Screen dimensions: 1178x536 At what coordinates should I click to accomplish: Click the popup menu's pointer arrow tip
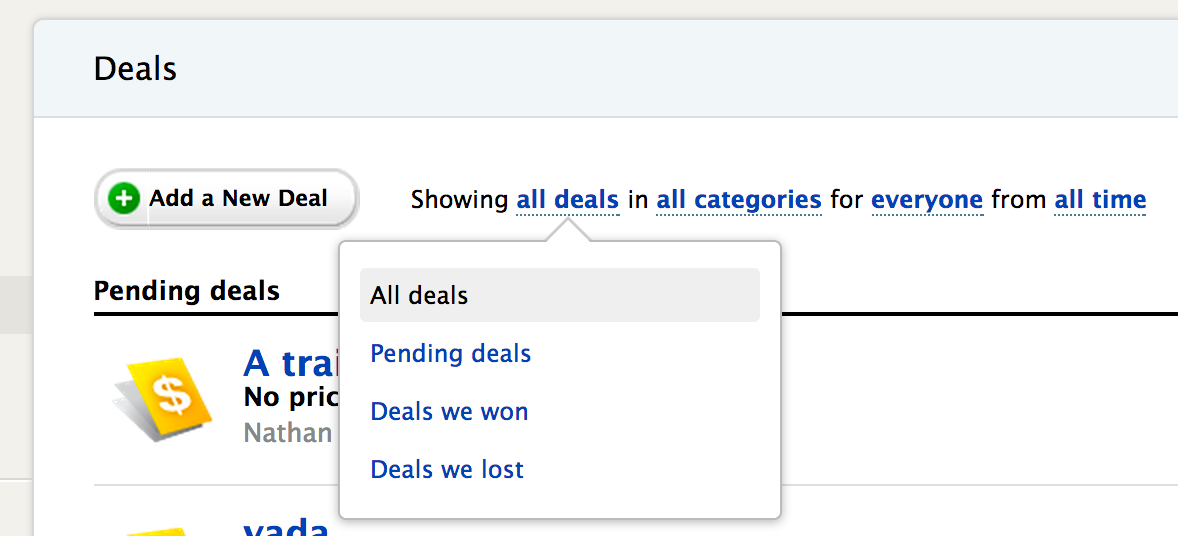(567, 226)
